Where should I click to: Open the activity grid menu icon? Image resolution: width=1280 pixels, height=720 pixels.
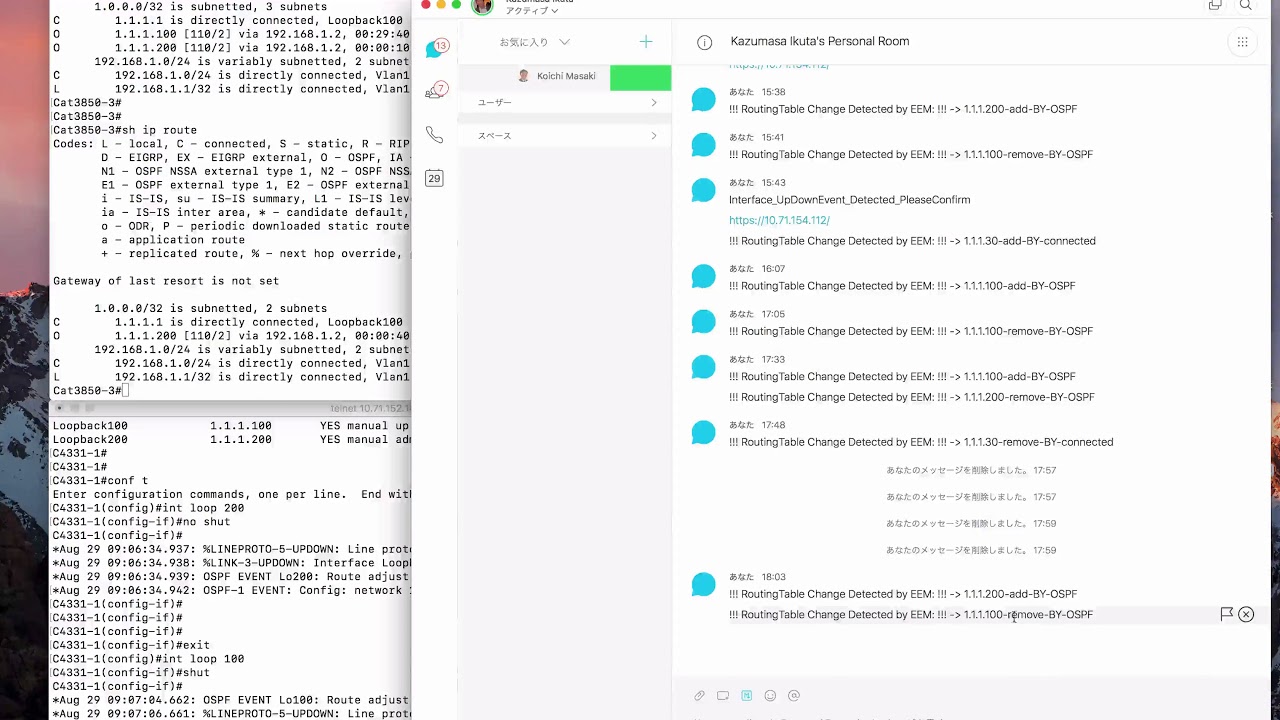[x=1242, y=42]
